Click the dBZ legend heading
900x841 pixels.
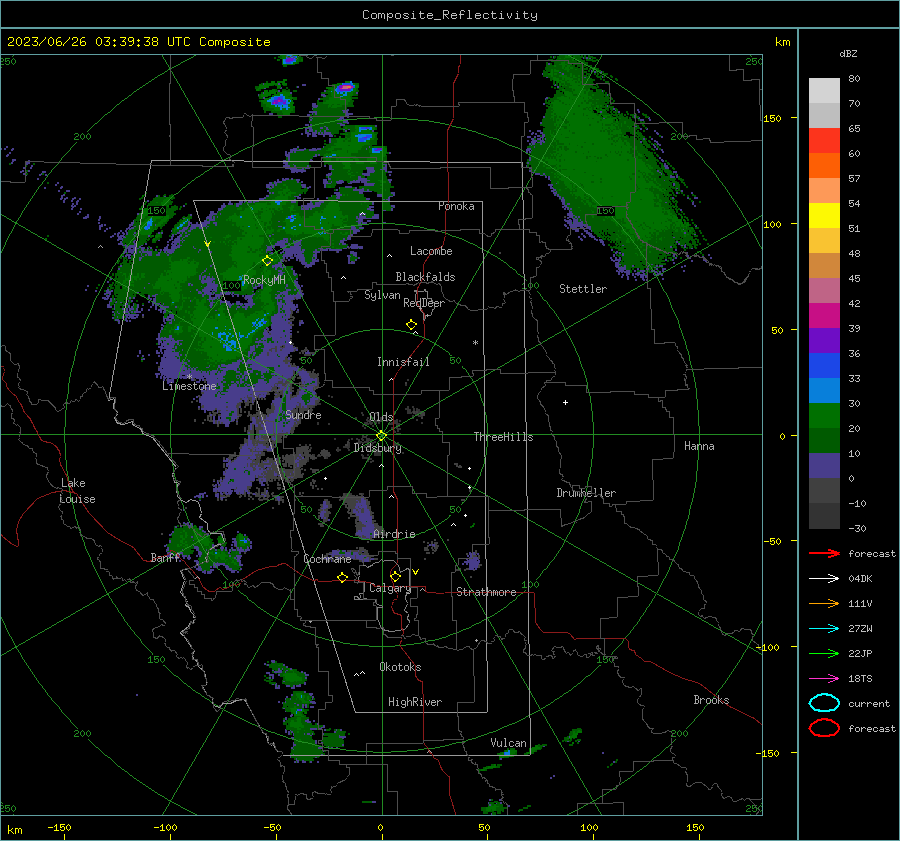tap(848, 53)
